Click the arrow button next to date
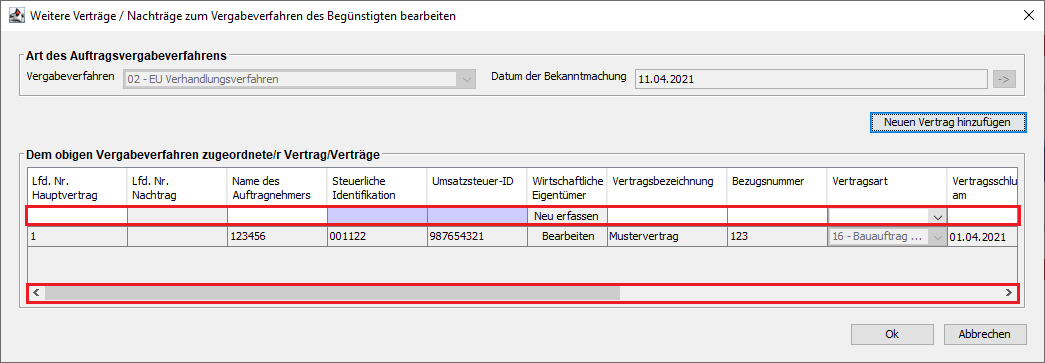Image resolution: width=1045 pixels, height=363 pixels. tap(1004, 79)
